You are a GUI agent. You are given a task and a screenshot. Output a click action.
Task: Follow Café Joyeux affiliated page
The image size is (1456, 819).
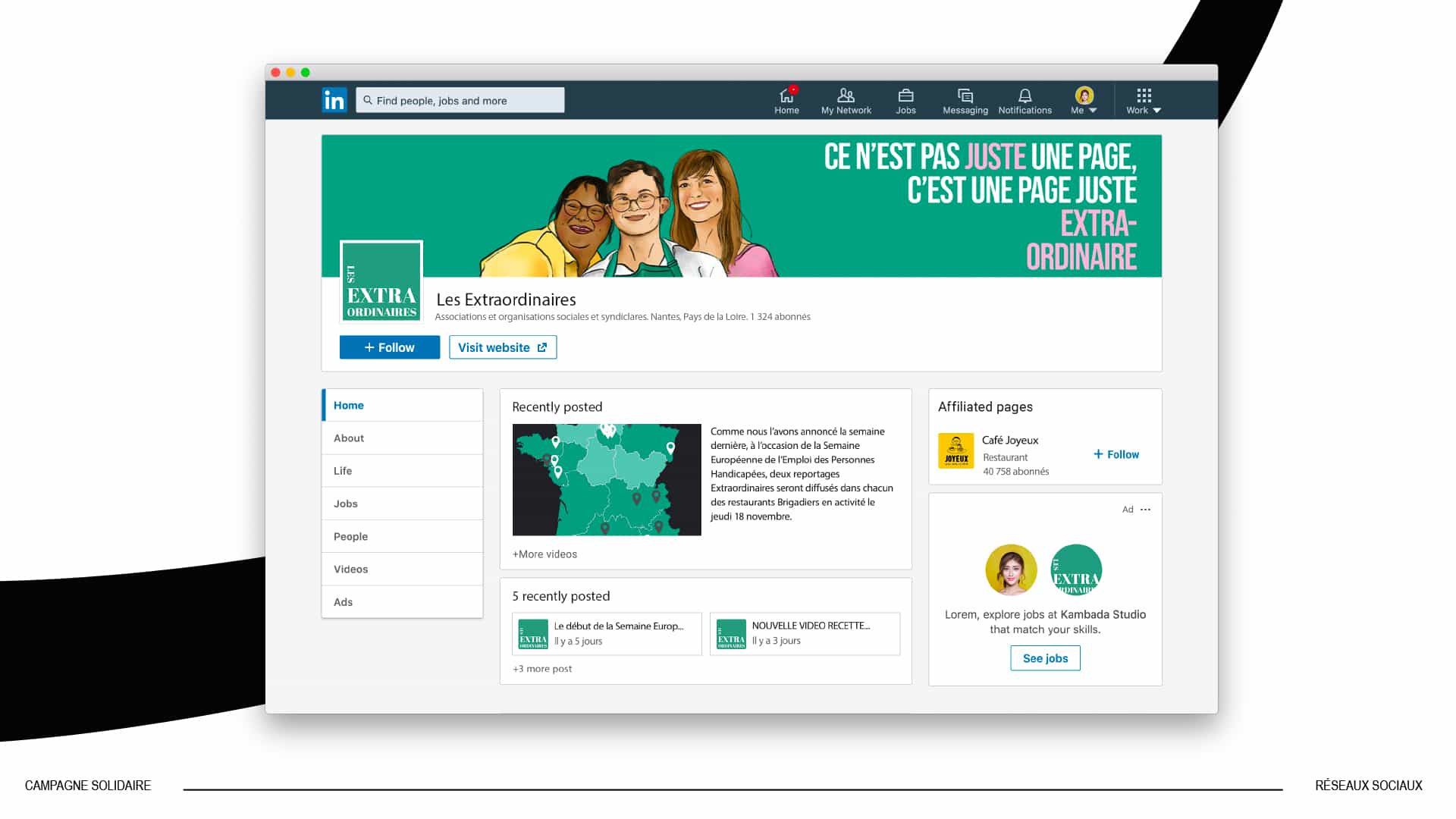click(x=1116, y=454)
